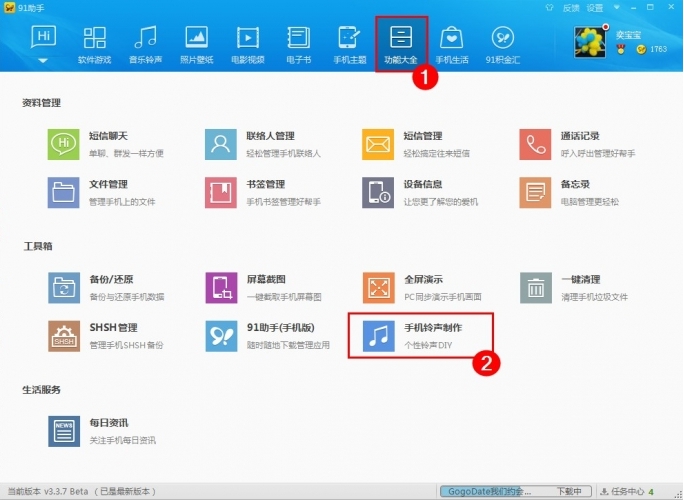Click the user avatar picture

click(590, 42)
